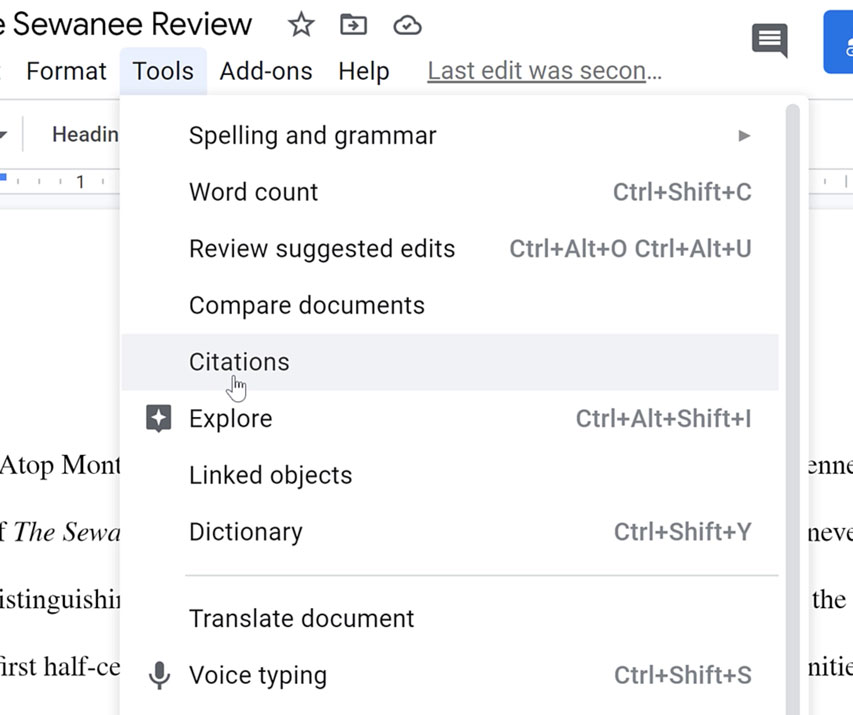Image resolution: width=853 pixels, height=715 pixels.
Task: Open the Format menu
Action: pos(65,70)
